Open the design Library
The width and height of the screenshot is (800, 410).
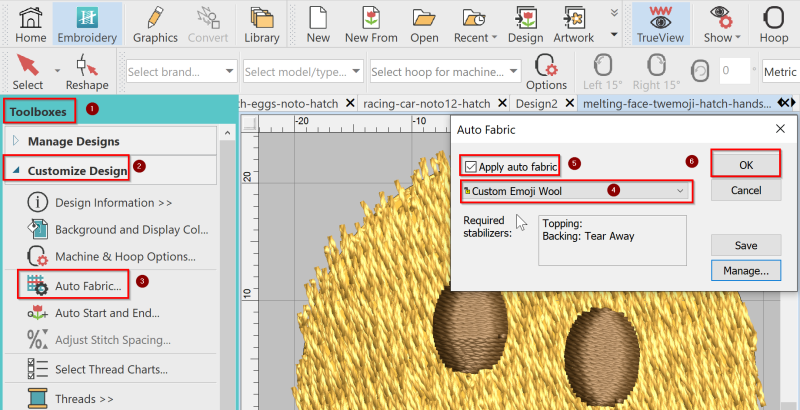click(x=262, y=24)
